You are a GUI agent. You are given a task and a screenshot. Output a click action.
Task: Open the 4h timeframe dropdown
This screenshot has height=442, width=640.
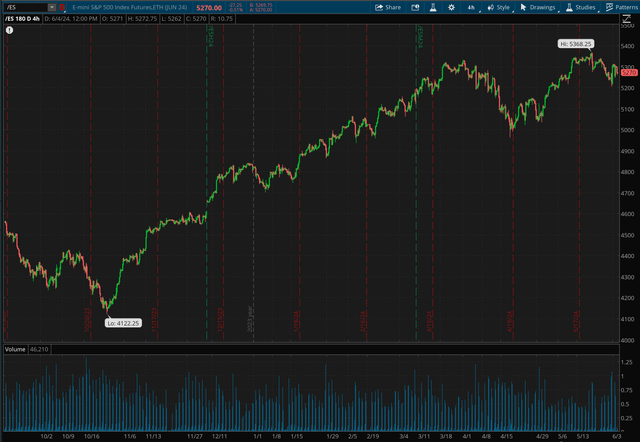473,7
